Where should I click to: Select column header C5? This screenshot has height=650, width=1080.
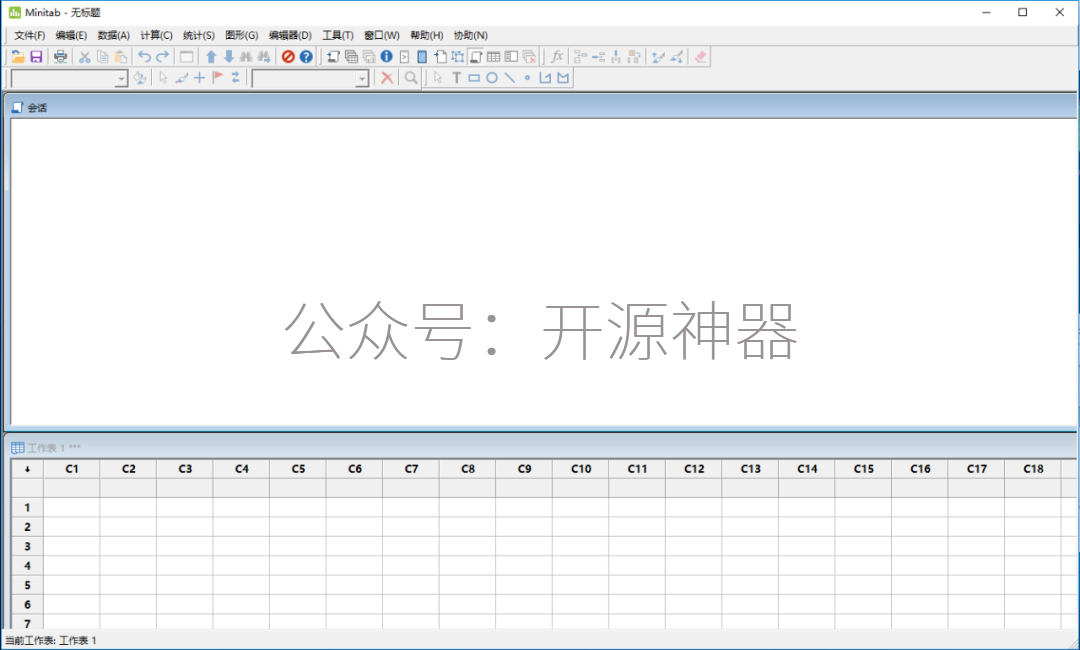click(x=298, y=469)
